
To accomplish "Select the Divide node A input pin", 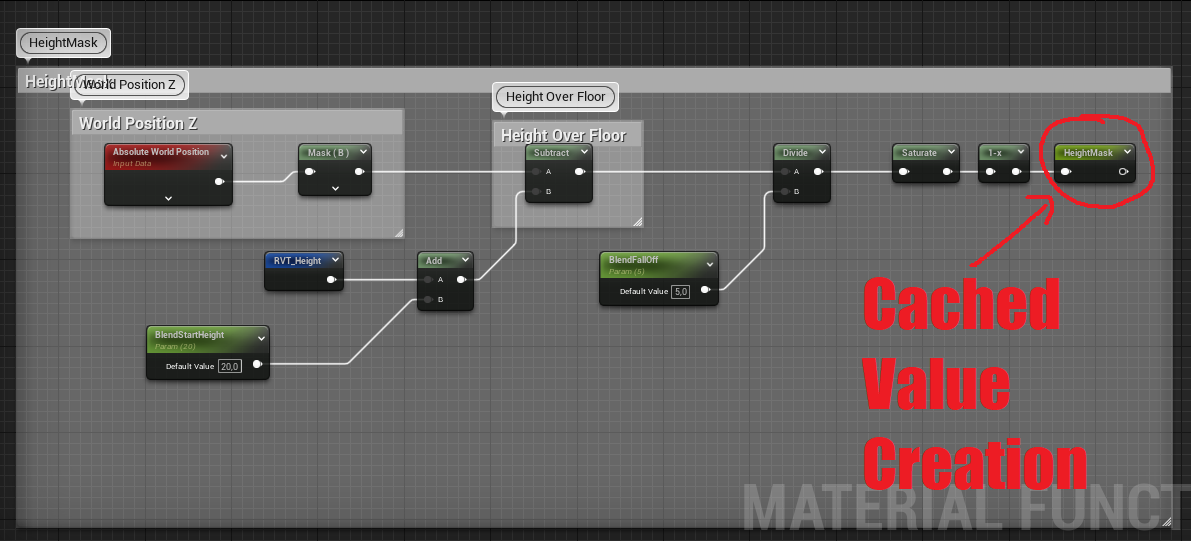I will pos(785,172).
